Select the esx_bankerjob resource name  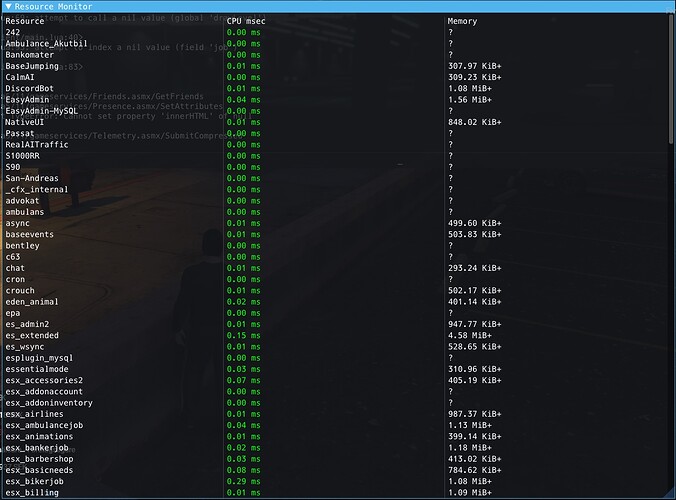coord(37,448)
